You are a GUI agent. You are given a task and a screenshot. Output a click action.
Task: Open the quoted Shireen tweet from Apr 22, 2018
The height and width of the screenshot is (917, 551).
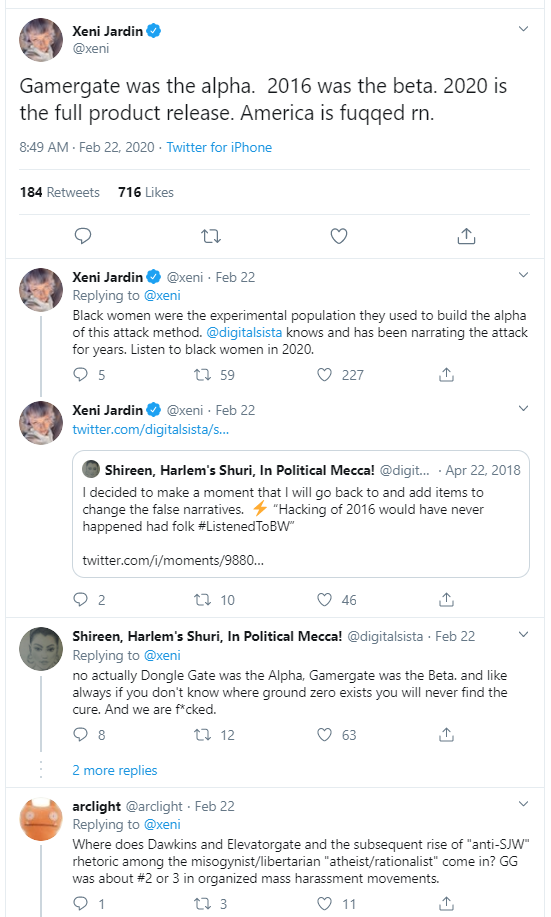[301, 514]
